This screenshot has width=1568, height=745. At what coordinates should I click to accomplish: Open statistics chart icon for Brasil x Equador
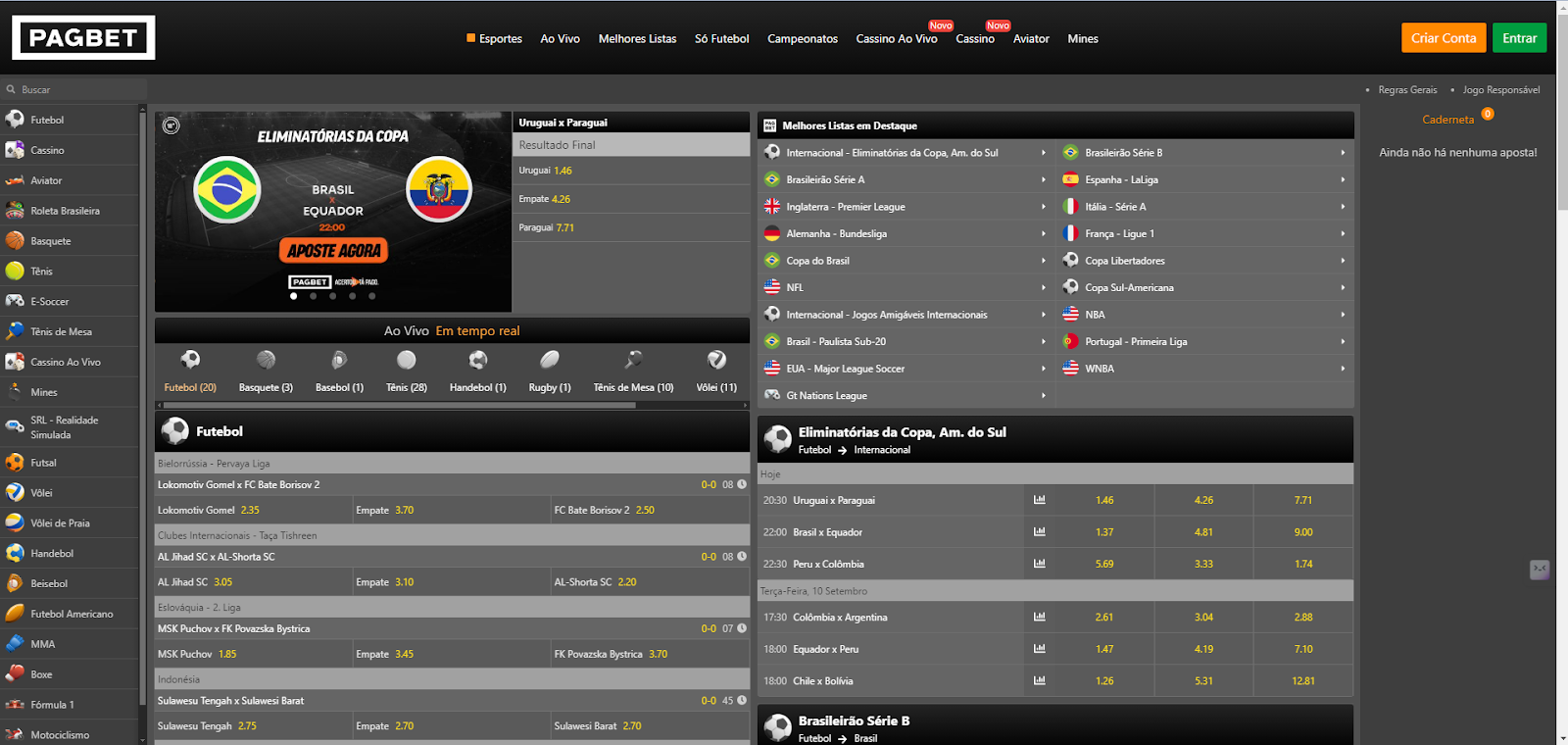tap(1040, 532)
